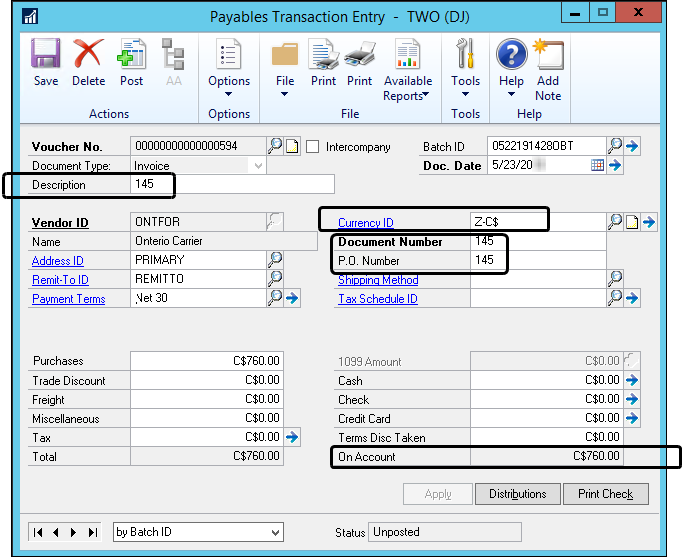The image size is (683, 557).
Task: Toggle the Intercompany checkbox
Action: pyautogui.click(x=313, y=147)
